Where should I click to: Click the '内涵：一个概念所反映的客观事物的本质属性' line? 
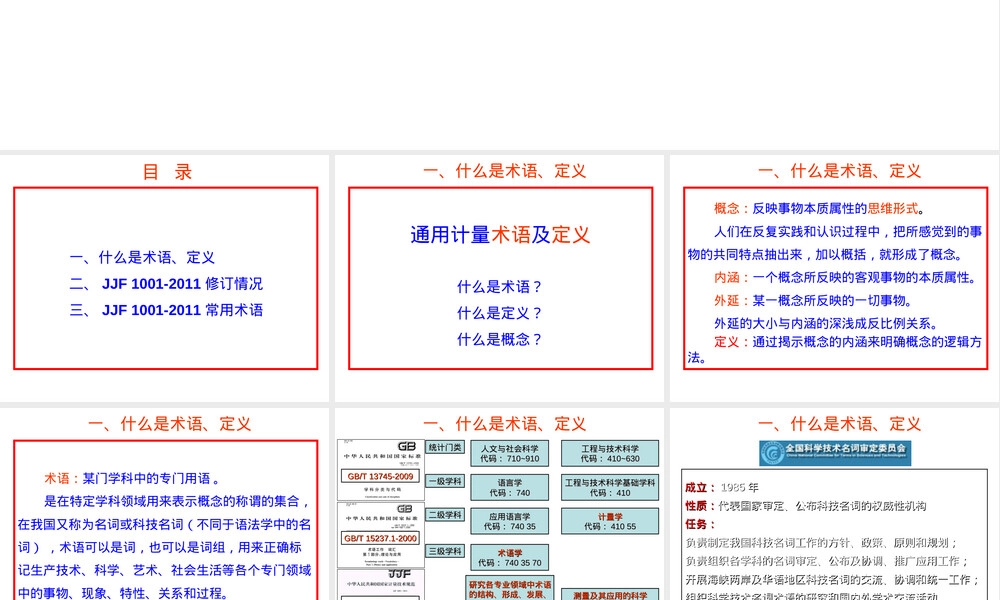click(845, 277)
